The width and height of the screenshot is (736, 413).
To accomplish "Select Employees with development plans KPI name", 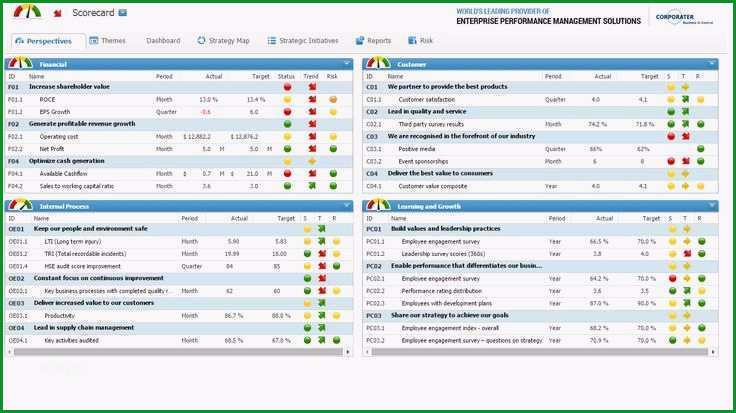I will (446, 303).
